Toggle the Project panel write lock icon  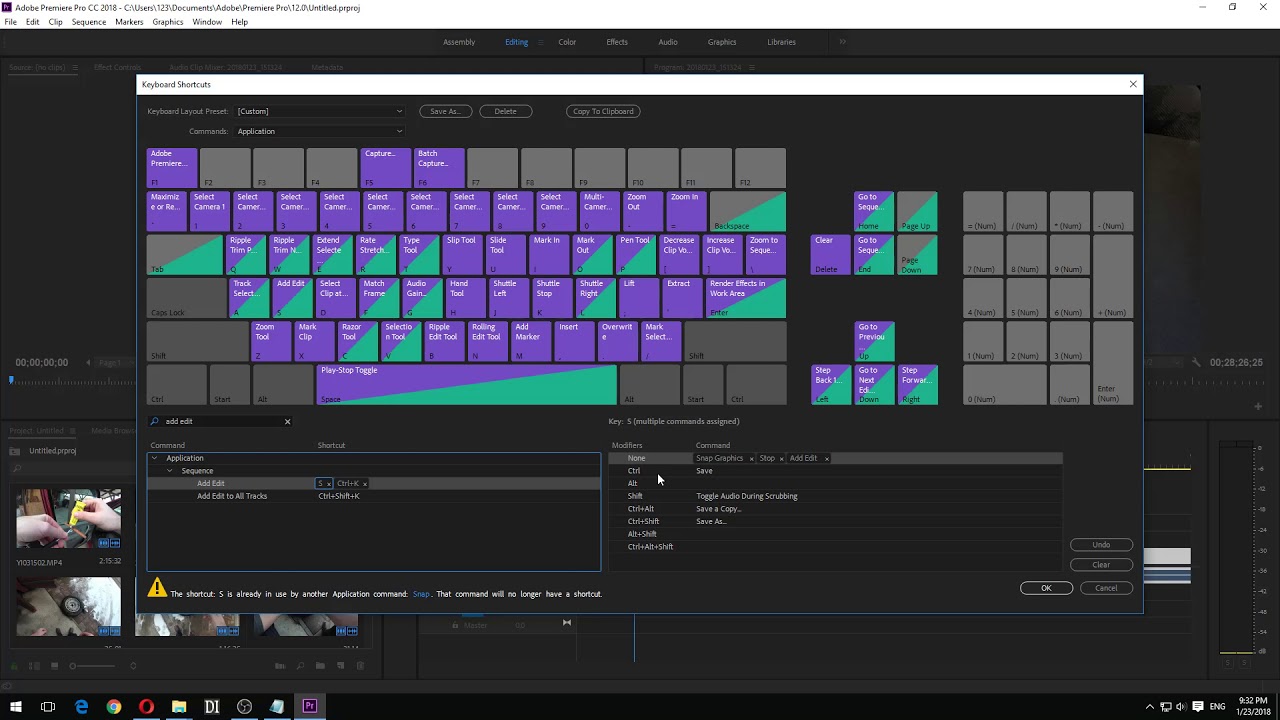[x=13, y=666]
